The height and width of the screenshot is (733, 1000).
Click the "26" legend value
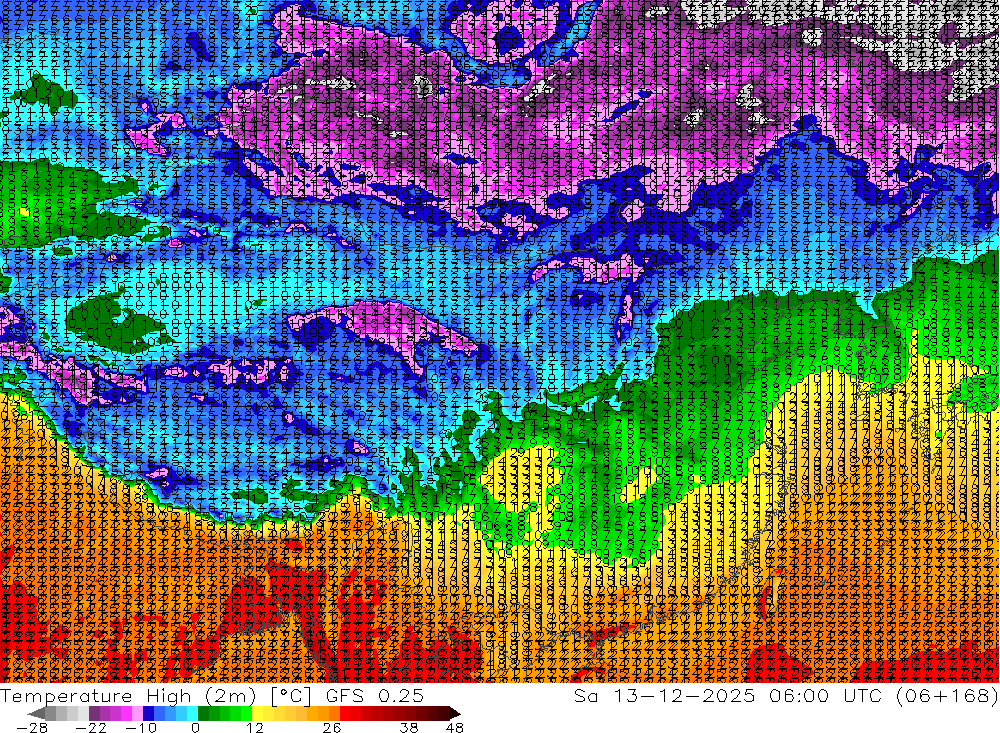click(x=332, y=728)
